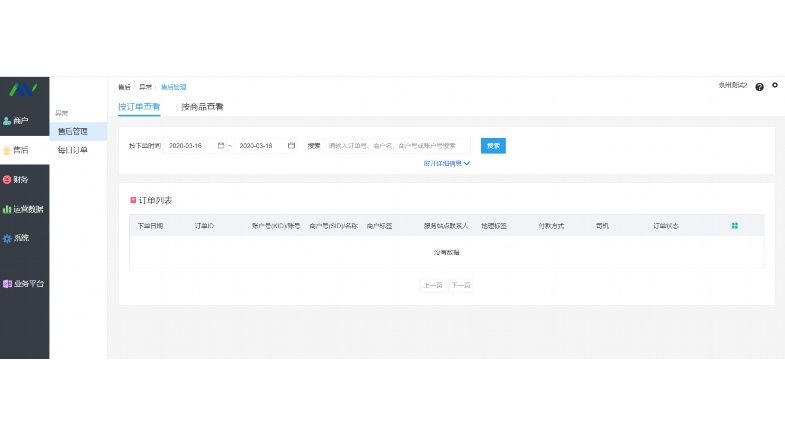Open the 财务 finance section
The width and height of the screenshot is (785, 435).
25,179
